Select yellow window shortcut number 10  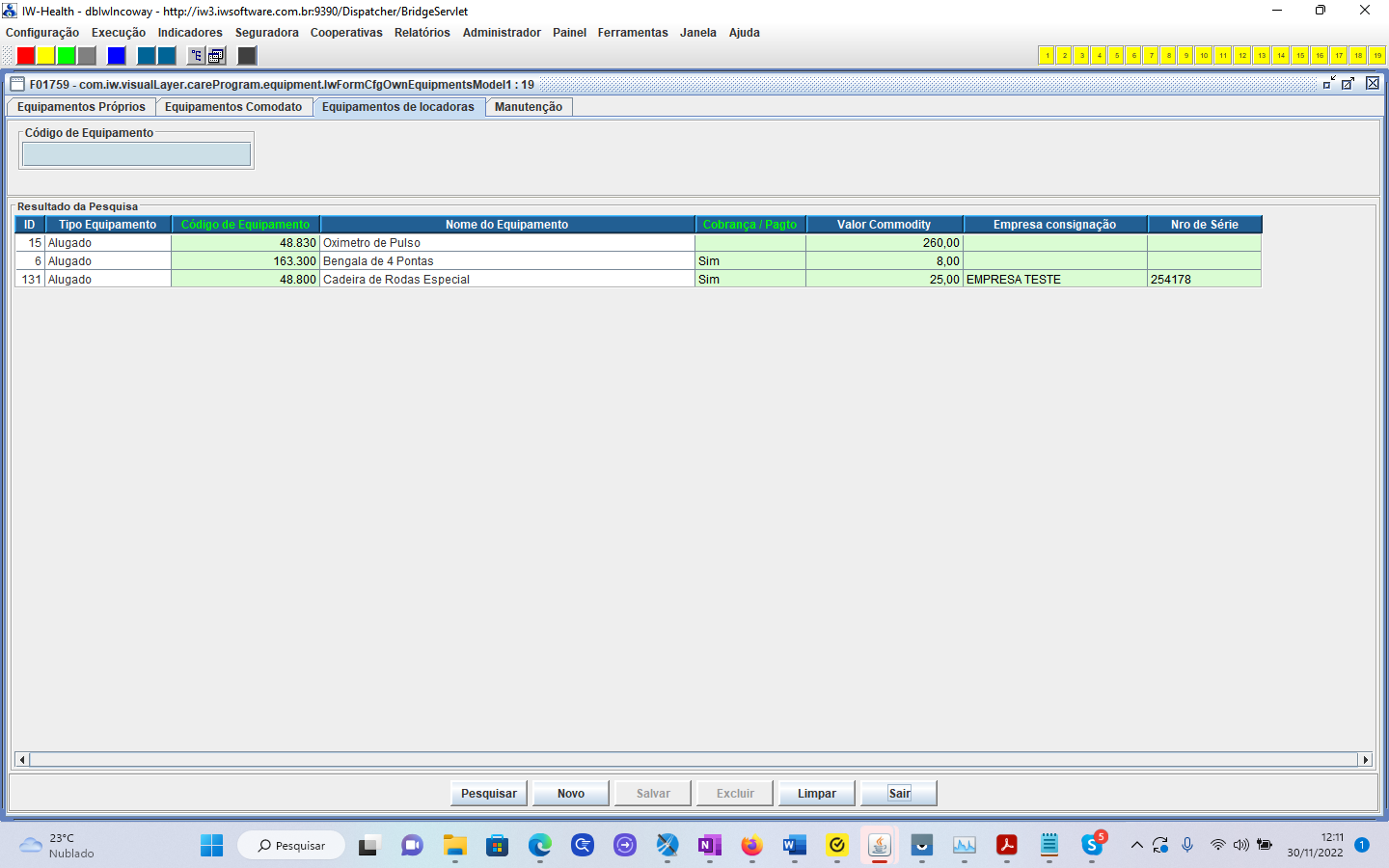(x=1204, y=56)
